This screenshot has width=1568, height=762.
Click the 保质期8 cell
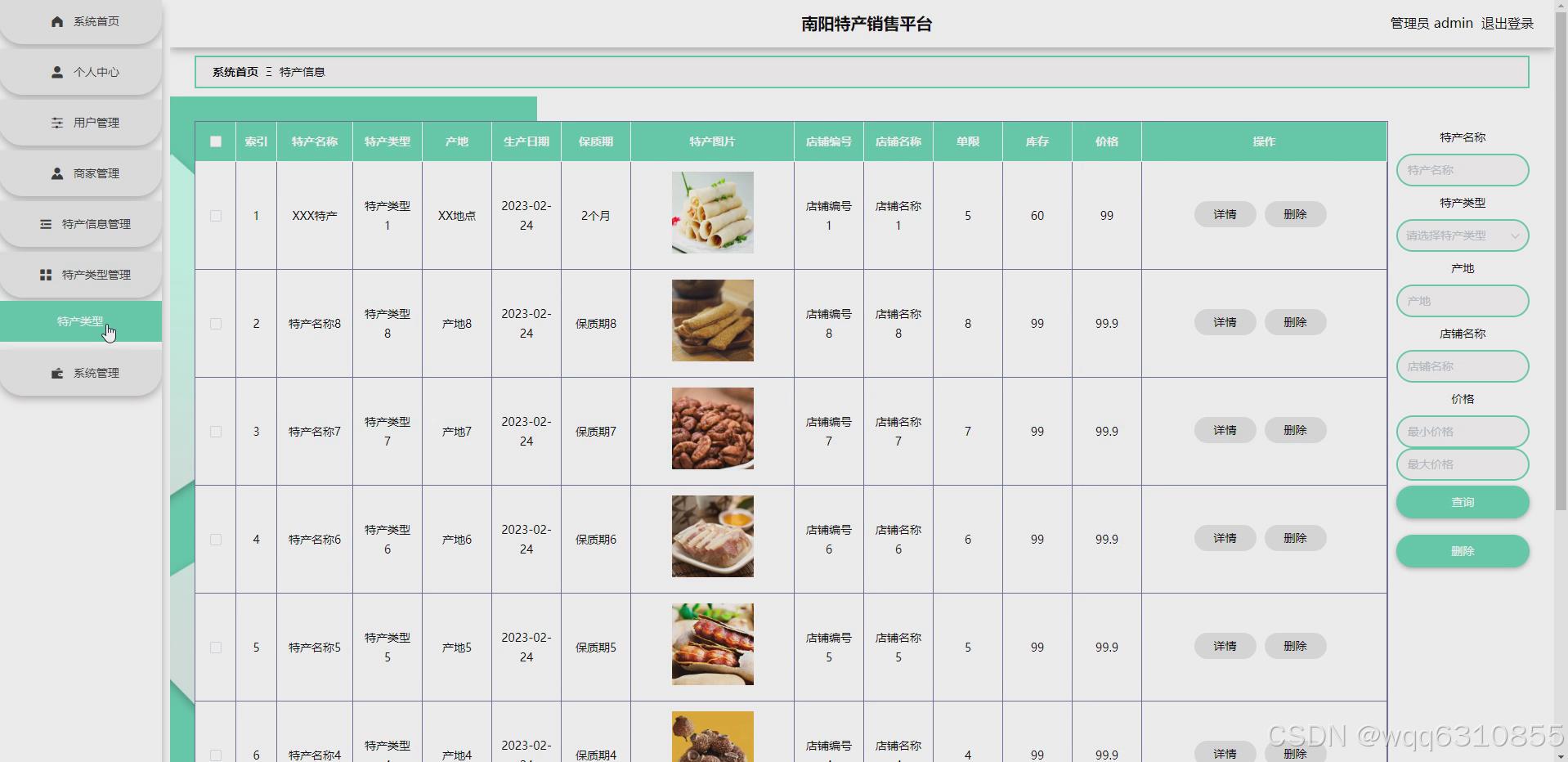[x=596, y=324]
